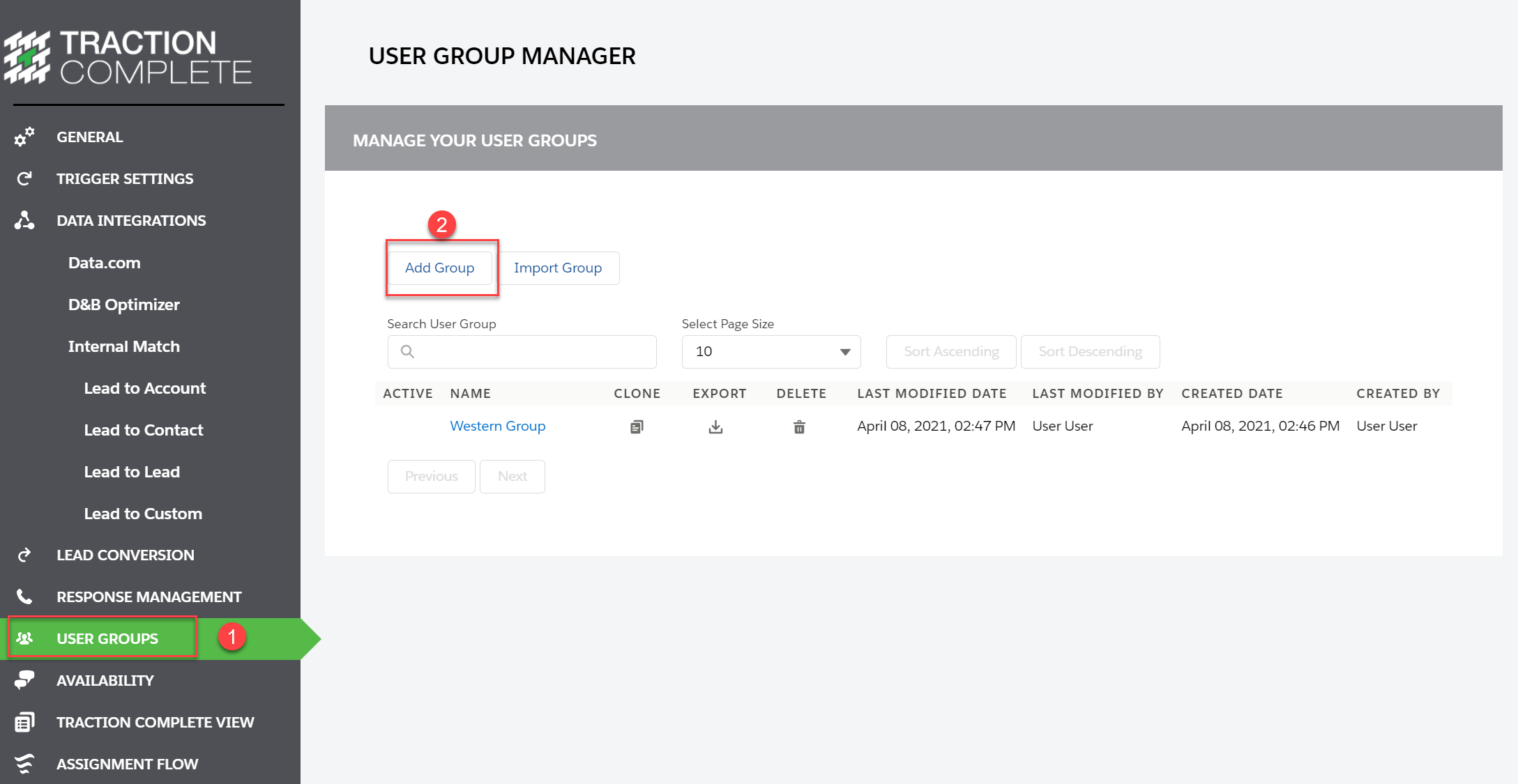Click the Import Group button
This screenshot has width=1518, height=784.
tap(558, 268)
